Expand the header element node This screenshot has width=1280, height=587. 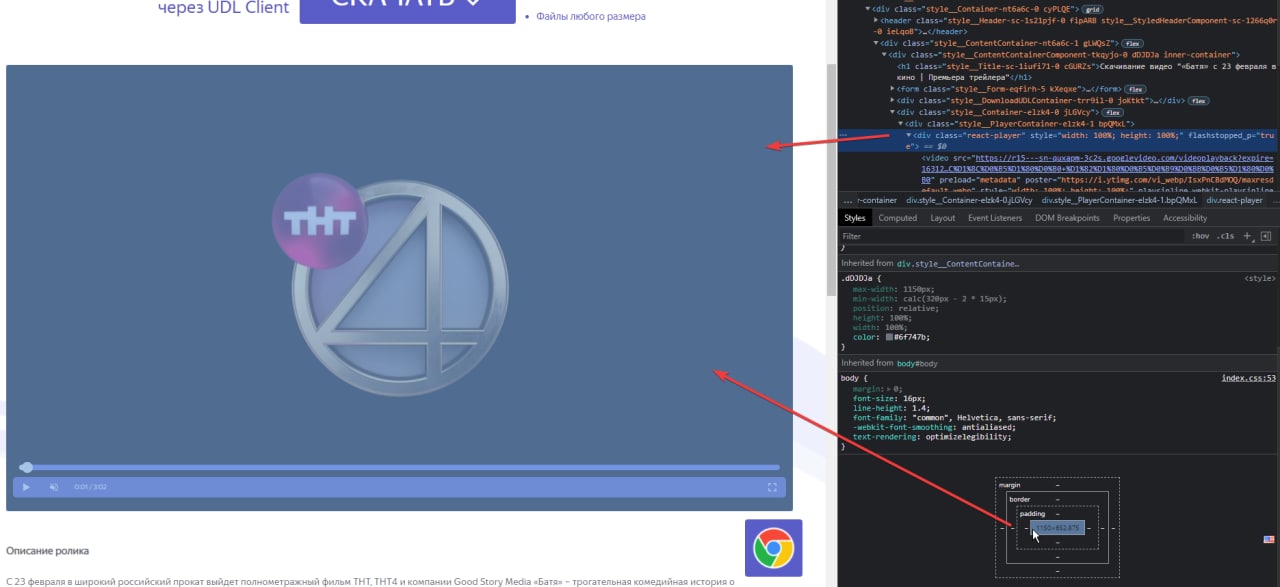click(876, 20)
